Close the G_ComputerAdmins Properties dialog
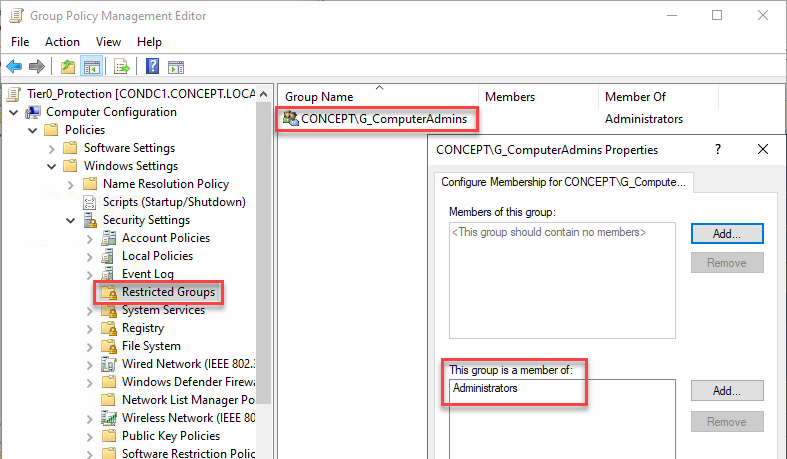787x459 pixels. point(763,149)
